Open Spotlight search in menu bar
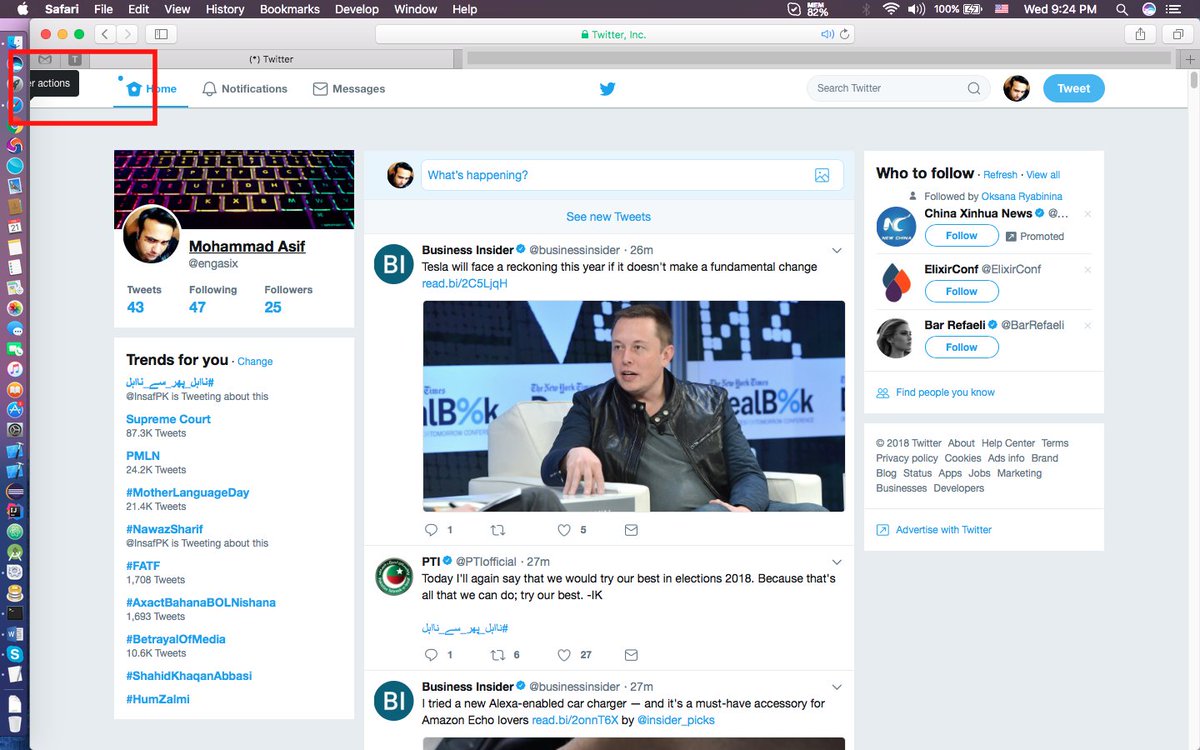Viewport: 1200px width, 750px height. click(x=1121, y=9)
